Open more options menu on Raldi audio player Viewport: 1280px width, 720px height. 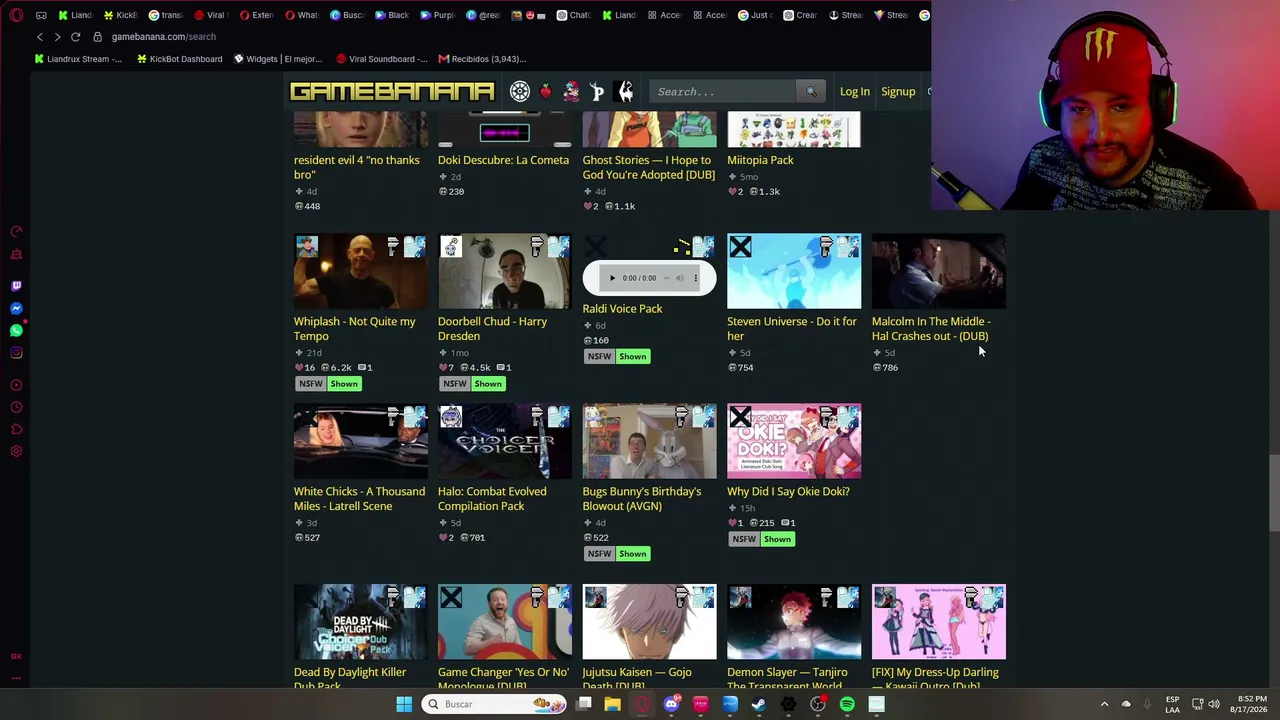696,278
